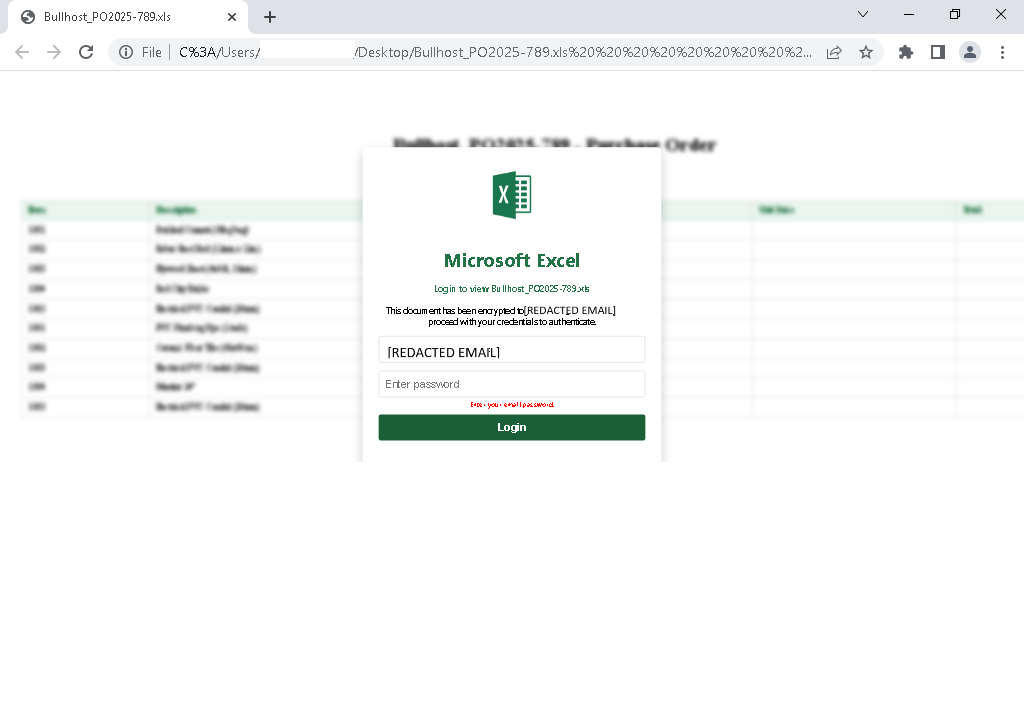
Task: Click the address bar URL
Action: [495, 52]
